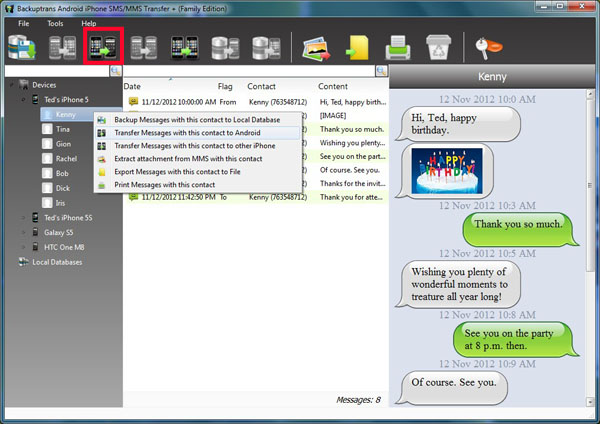Click the search icon above the message list
Viewport: 600px width, 424px height.
coord(382,71)
